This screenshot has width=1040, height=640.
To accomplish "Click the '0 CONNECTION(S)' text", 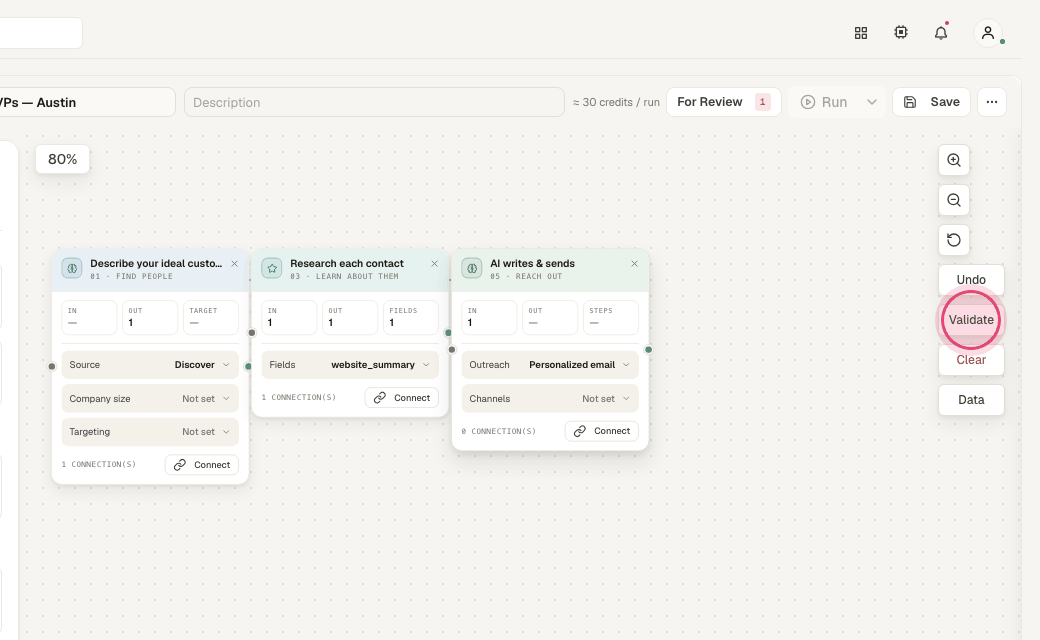I will 499,431.
